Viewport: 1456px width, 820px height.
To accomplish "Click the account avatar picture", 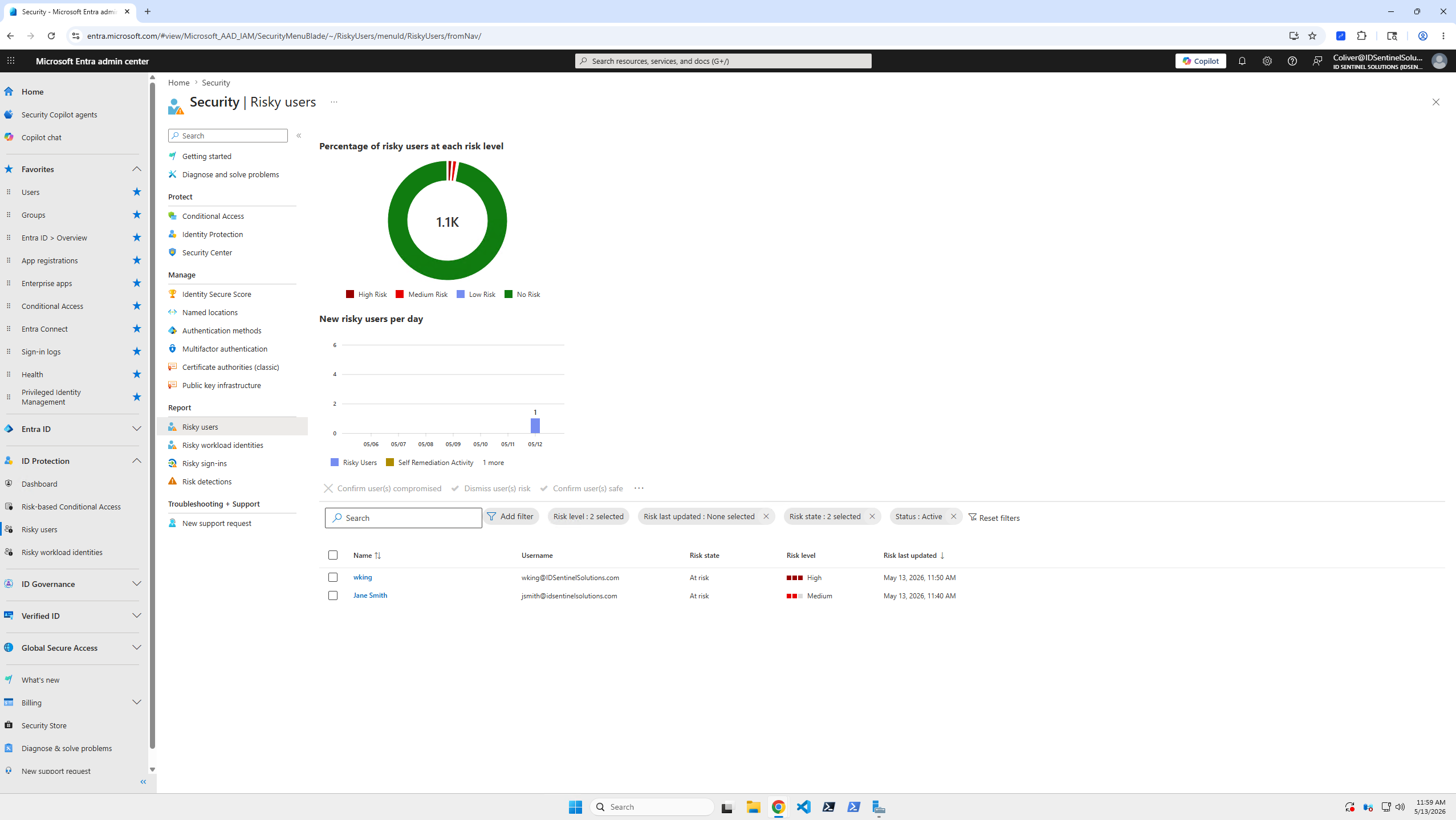I will coord(1439,61).
